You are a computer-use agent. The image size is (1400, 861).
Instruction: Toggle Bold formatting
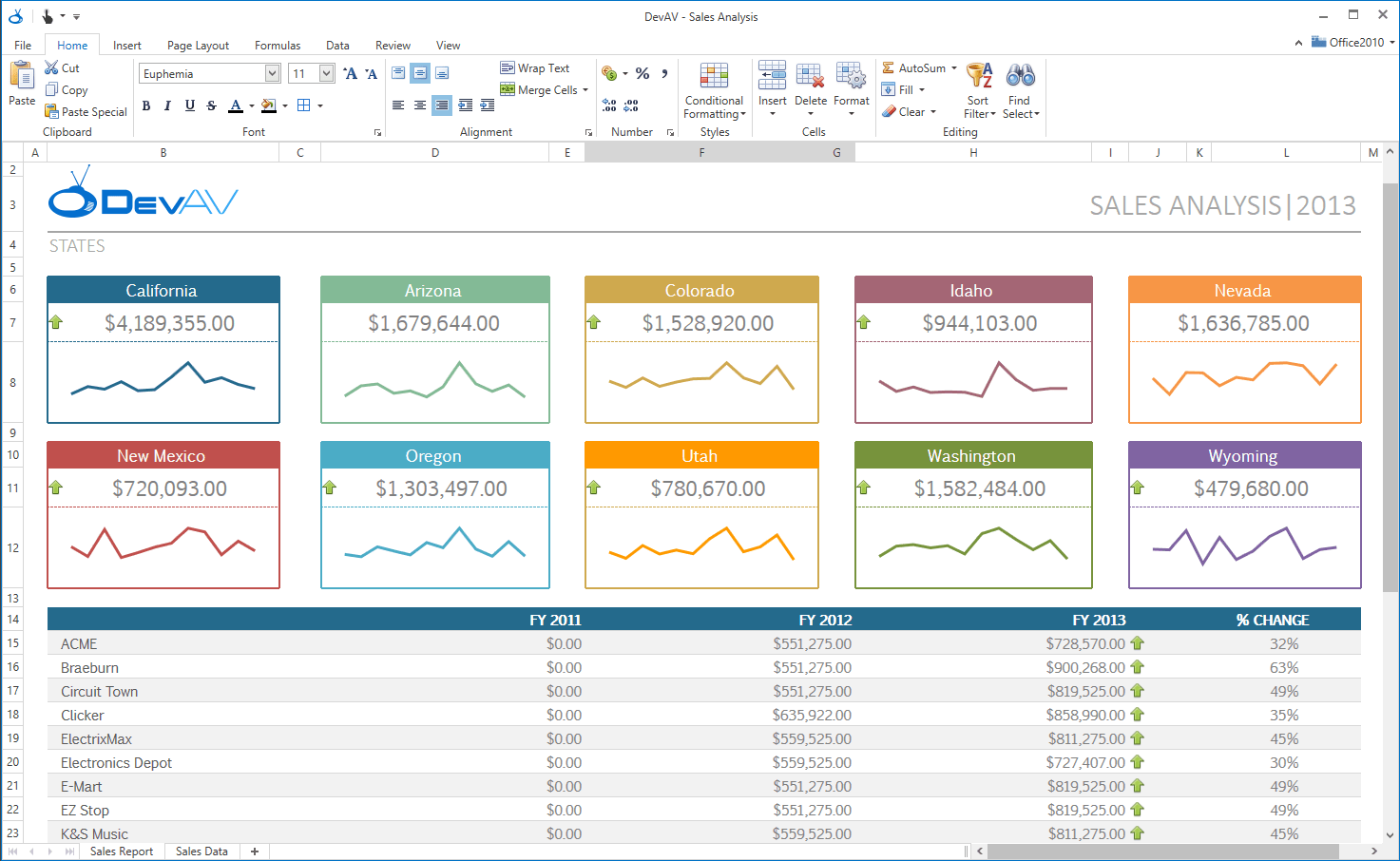pos(146,105)
